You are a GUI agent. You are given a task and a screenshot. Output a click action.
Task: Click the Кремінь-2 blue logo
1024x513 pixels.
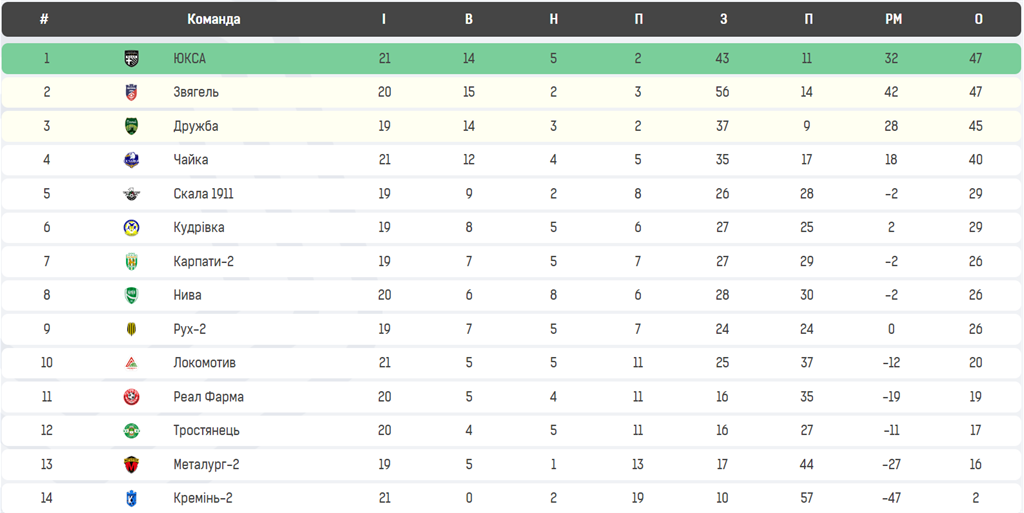pos(131,499)
